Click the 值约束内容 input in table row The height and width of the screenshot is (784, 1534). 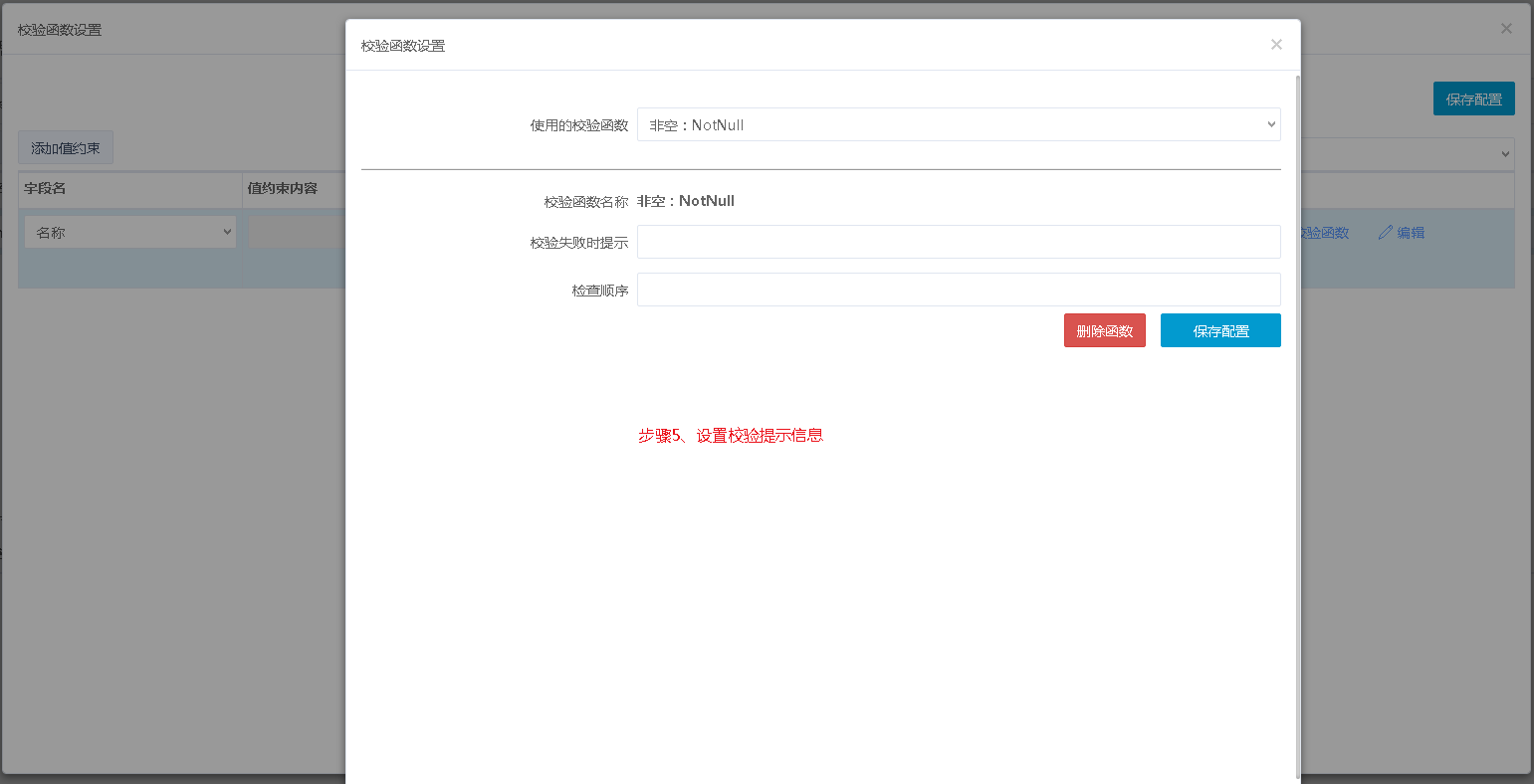[x=297, y=232]
